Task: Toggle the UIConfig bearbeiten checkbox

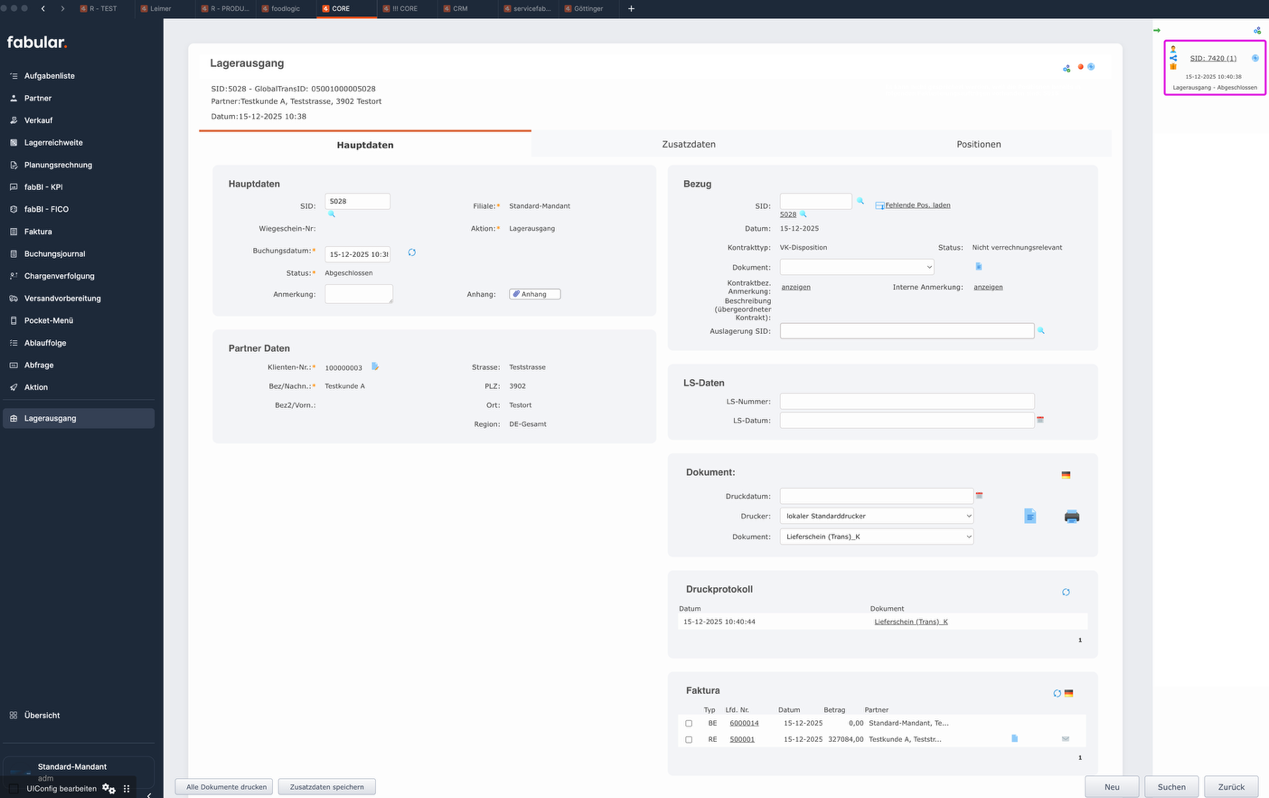Action: coord(14,789)
